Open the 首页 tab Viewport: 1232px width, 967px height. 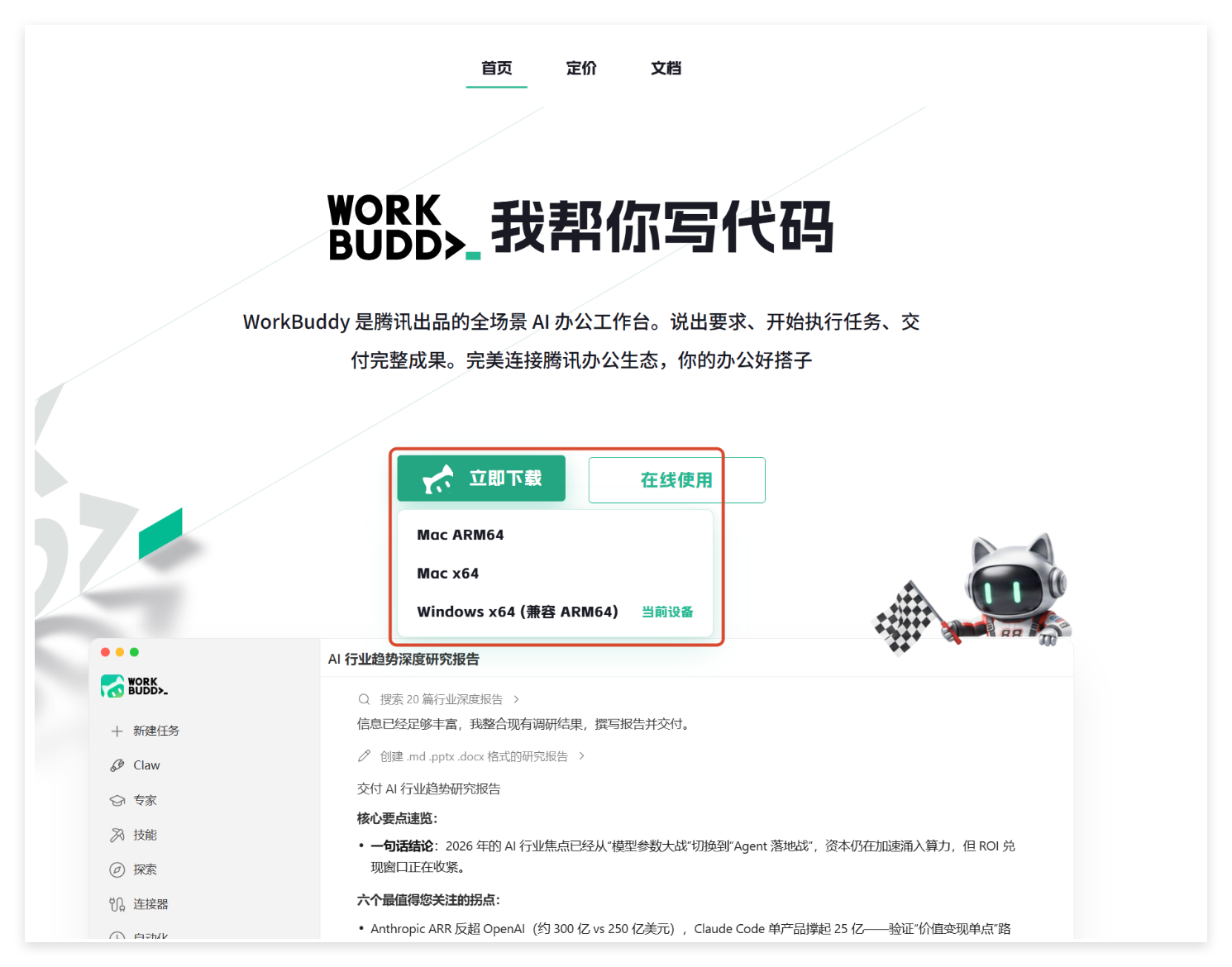(497, 68)
